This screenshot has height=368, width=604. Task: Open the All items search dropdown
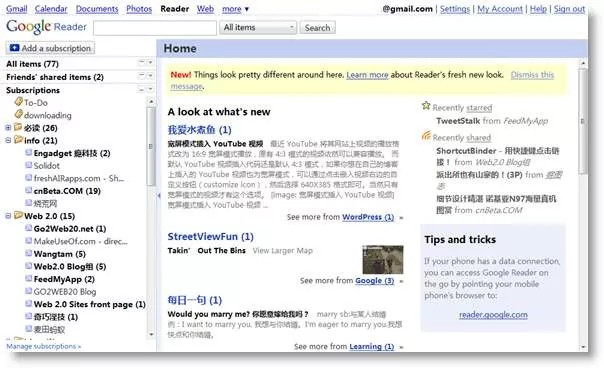tap(258, 27)
